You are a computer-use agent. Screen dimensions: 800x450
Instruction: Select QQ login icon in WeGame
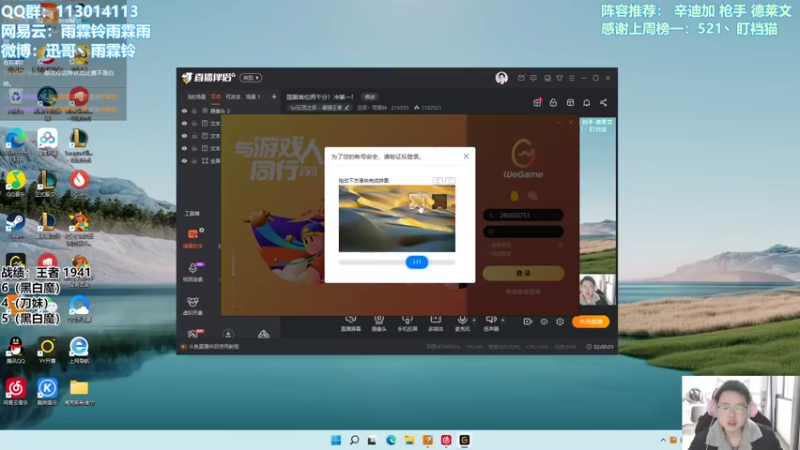point(514,195)
